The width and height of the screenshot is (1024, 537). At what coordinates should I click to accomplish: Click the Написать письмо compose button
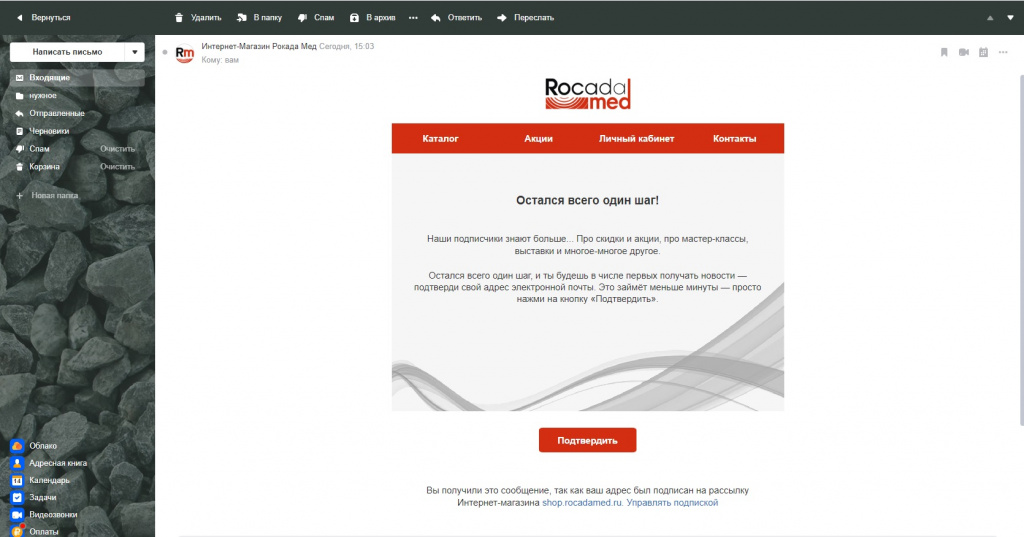[x=67, y=52]
